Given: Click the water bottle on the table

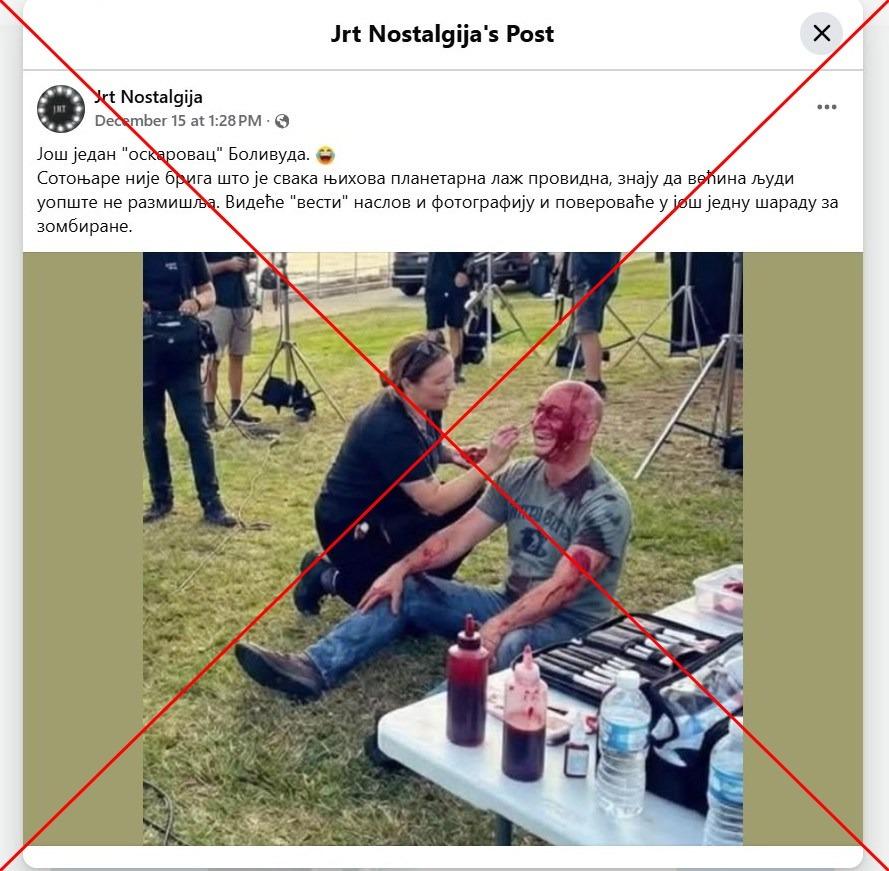Looking at the screenshot, I should point(623,743).
